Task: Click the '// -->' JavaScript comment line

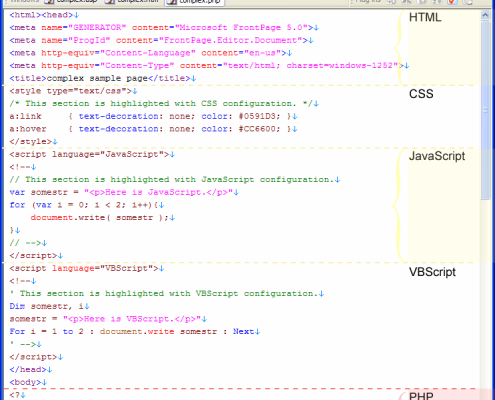Action: (x=28, y=243)
